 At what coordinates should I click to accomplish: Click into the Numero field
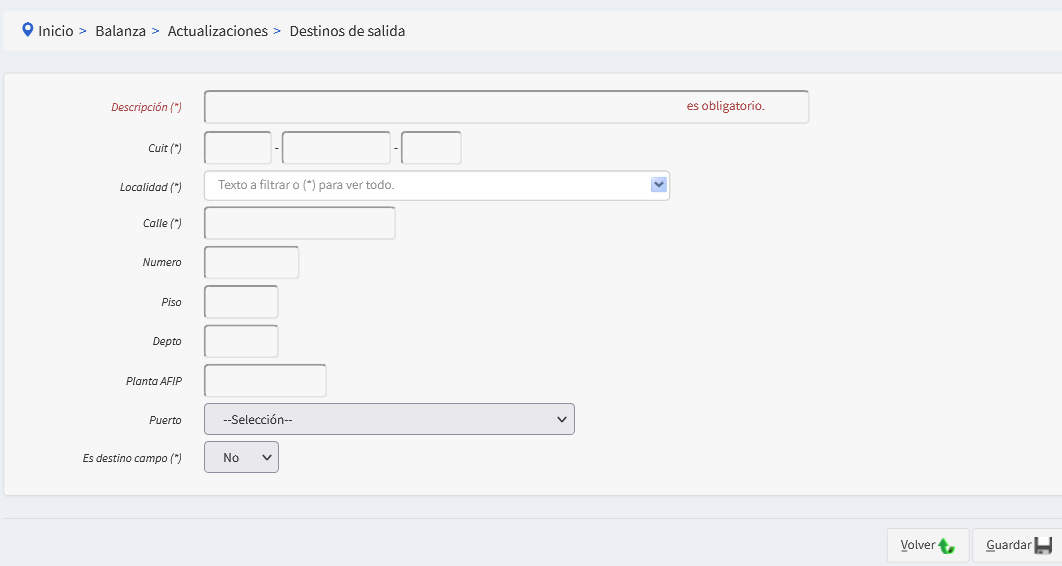click(251, 262)
